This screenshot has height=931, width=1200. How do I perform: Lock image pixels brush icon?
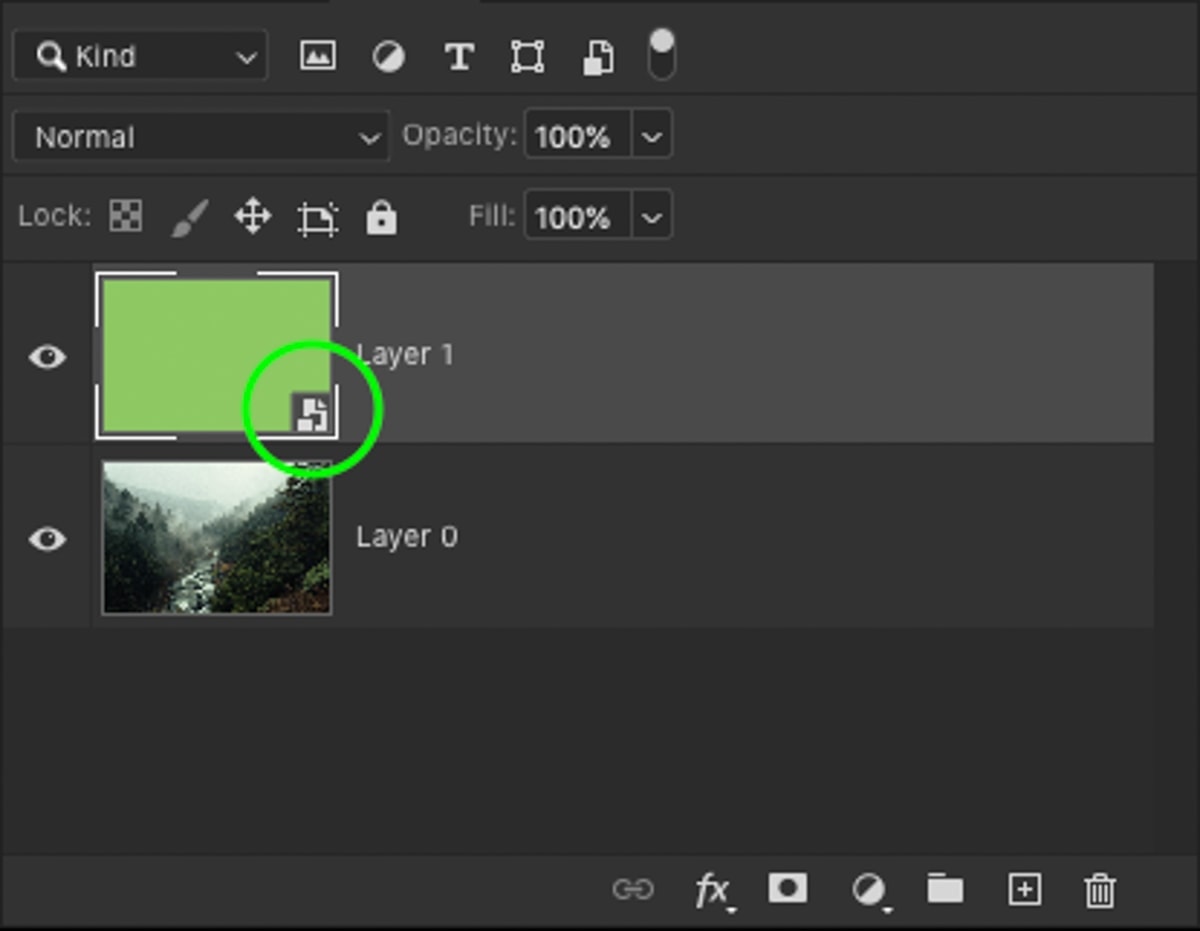[190, 217]
